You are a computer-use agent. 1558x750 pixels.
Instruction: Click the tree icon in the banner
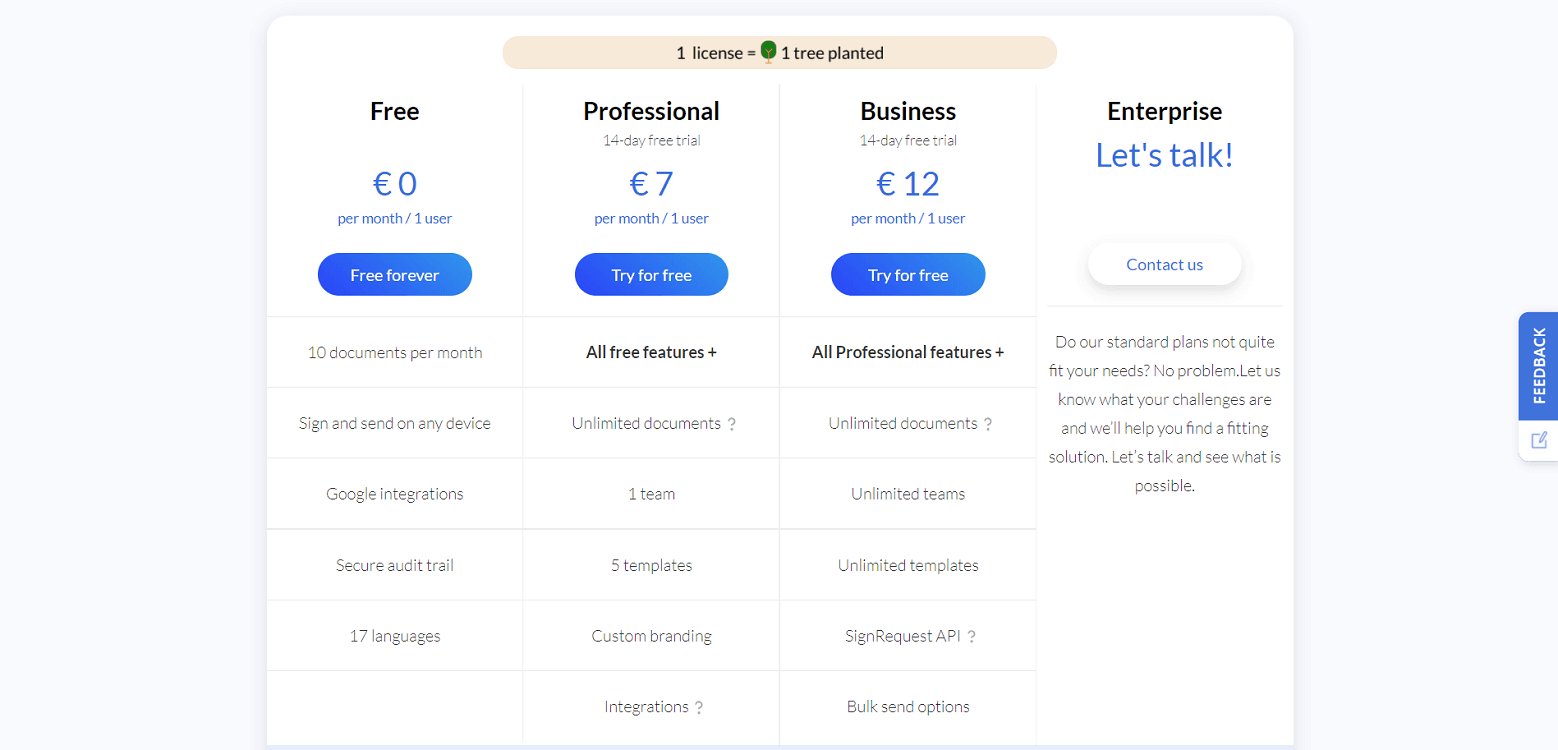coord(768,52)
